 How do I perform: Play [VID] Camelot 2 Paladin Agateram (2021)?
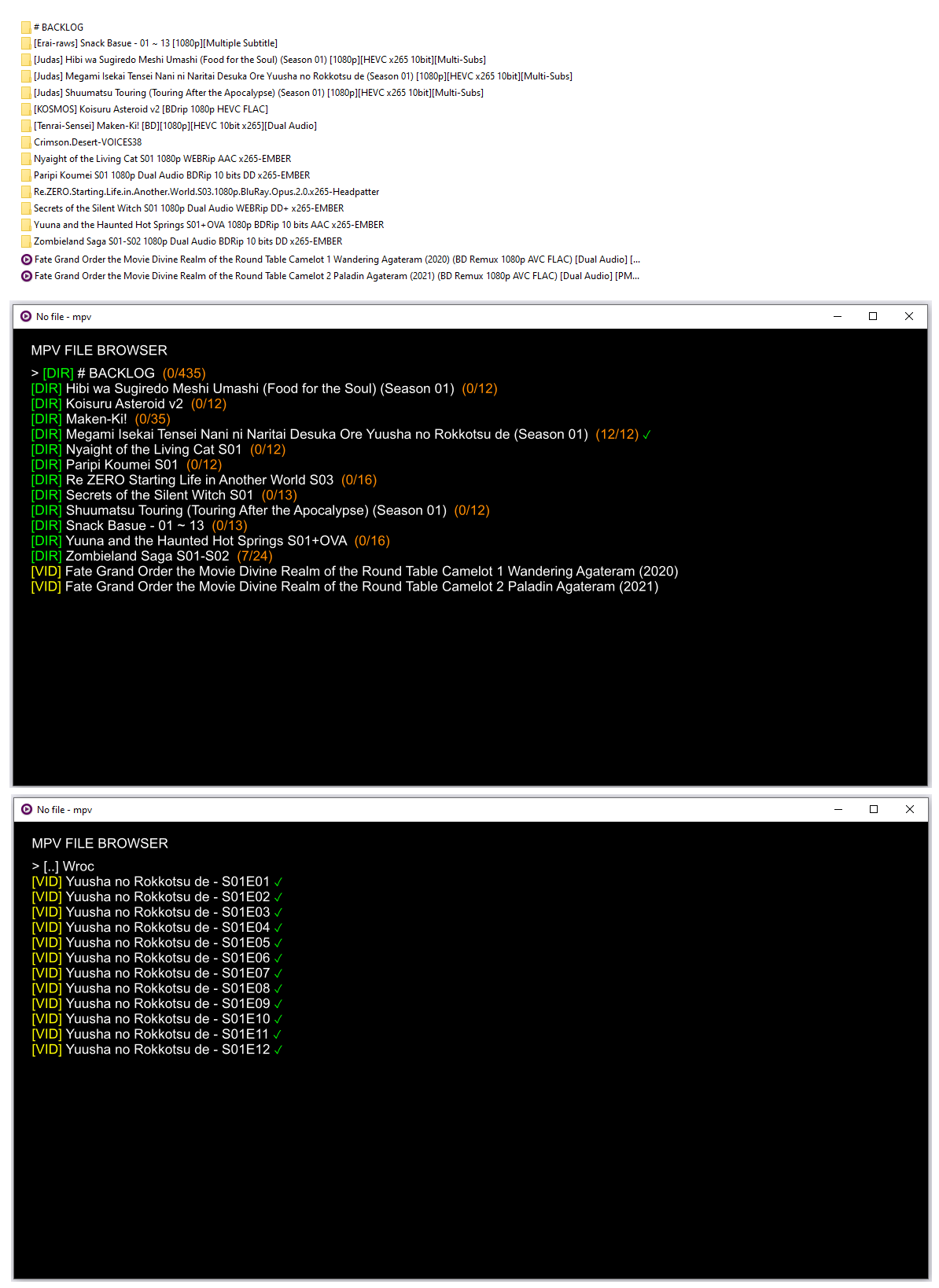(x=344, y=587)
